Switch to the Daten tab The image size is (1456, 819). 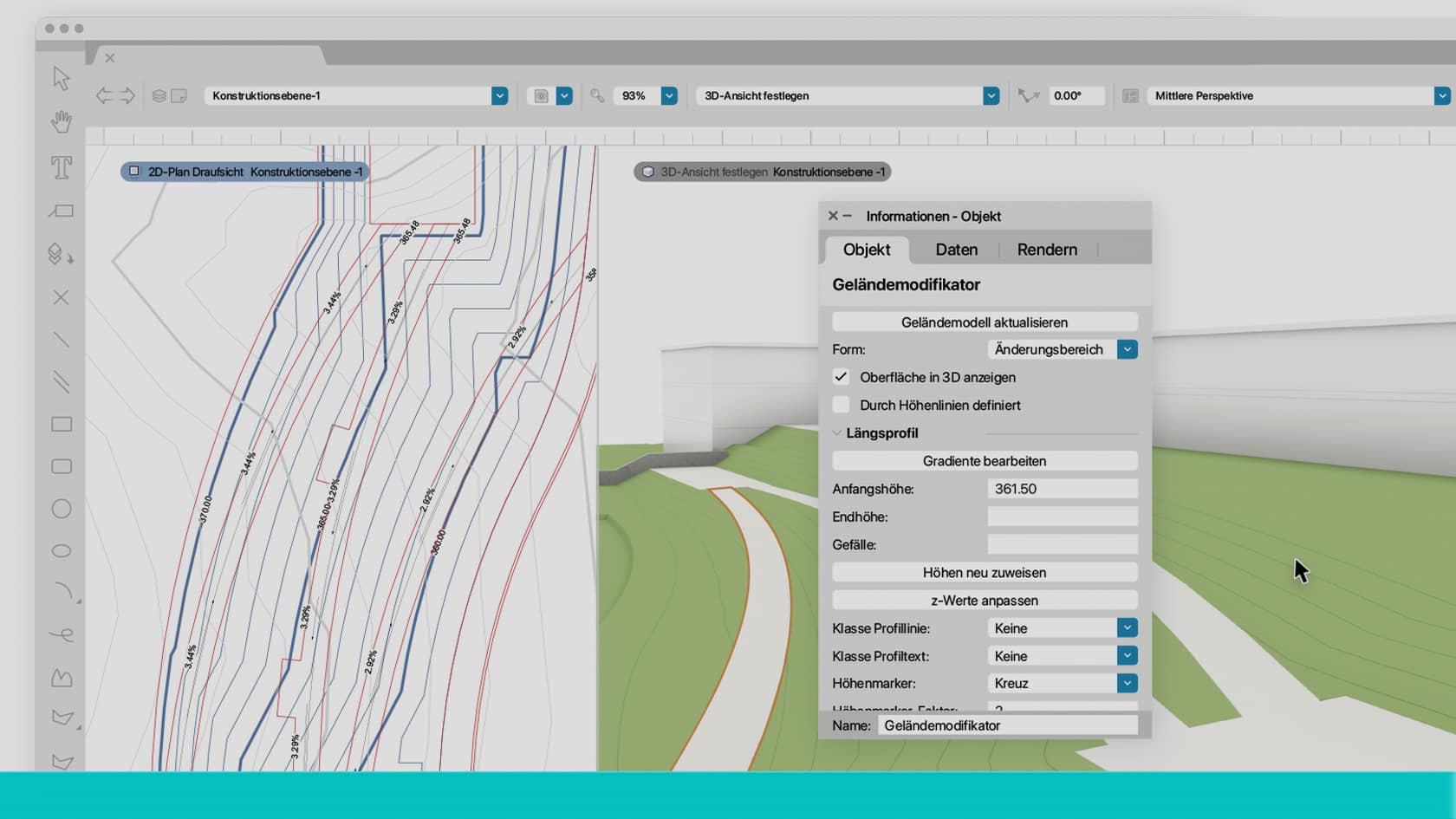click(x=955, y=250)
